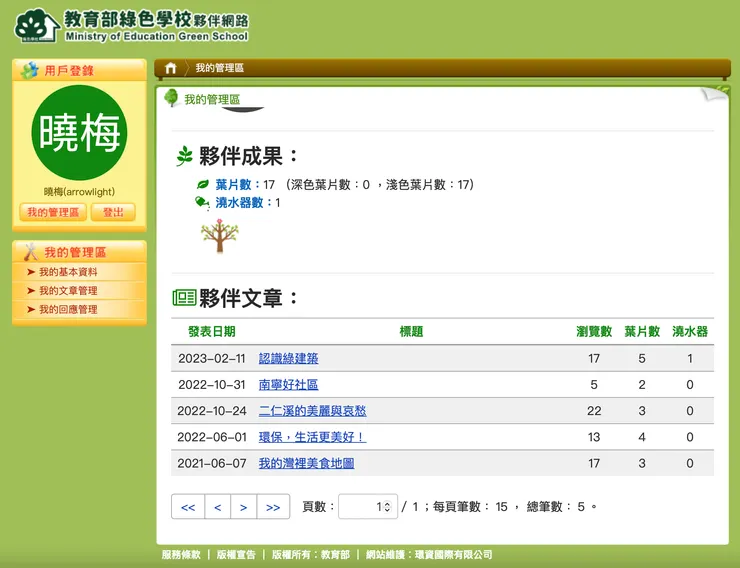Click 服務條款 footer link

[x=181, y=555]
